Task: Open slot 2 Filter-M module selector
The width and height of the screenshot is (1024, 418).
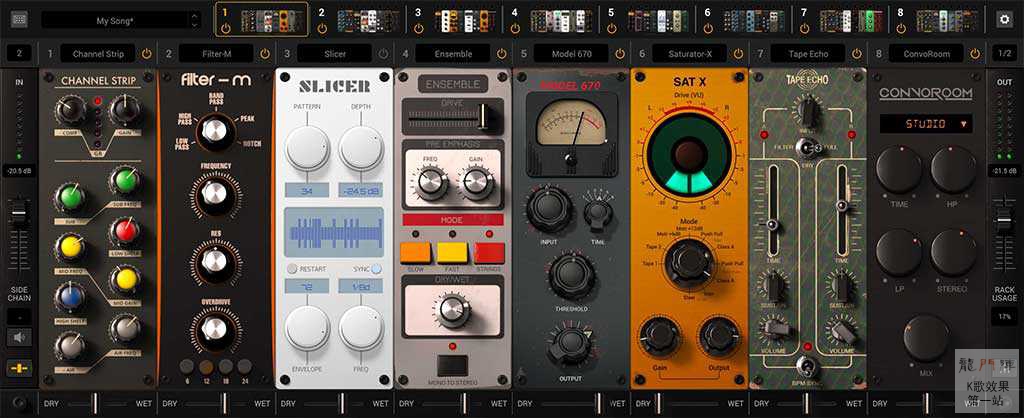Action: coord(216,54)
